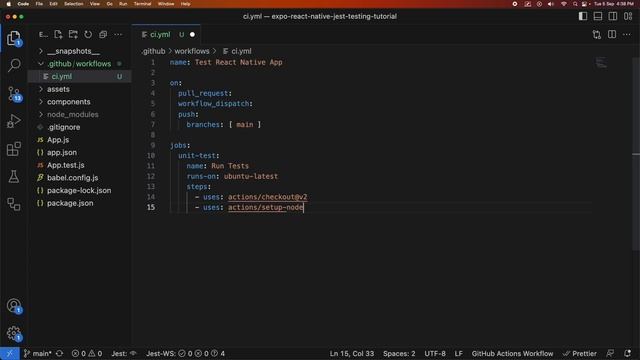Open the workflows breadcrumb dropdown
This screenshot has height=360, width=640.
[x=192, y=51]
